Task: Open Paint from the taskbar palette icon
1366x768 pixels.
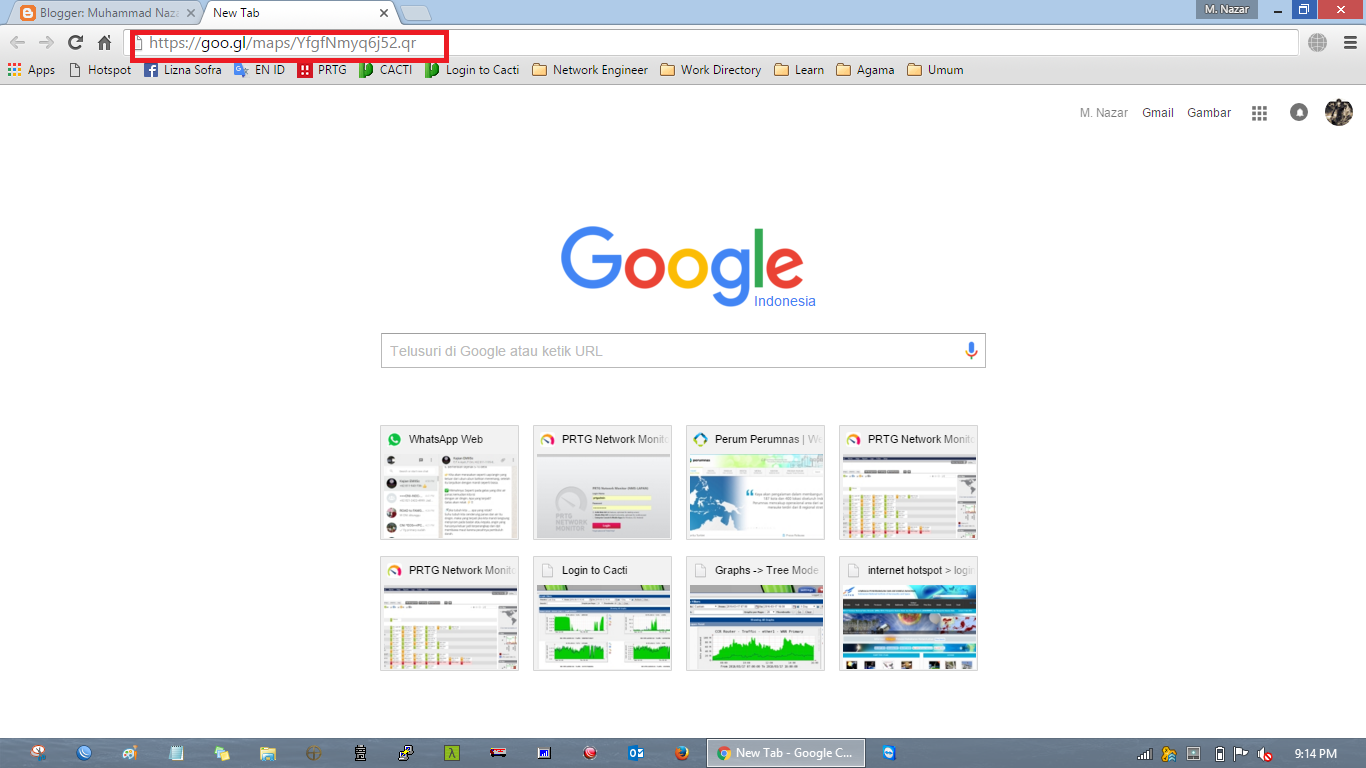Action: (130, 753)
